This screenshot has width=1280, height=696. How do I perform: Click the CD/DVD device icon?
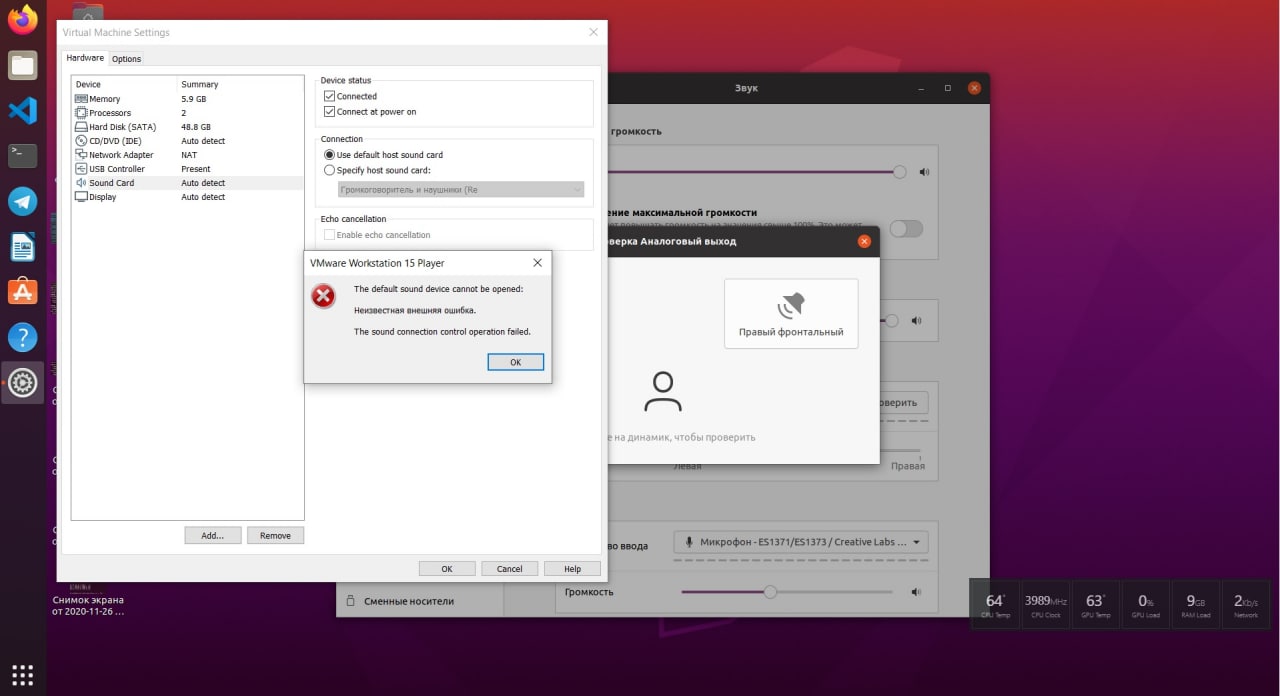(81, 141)
